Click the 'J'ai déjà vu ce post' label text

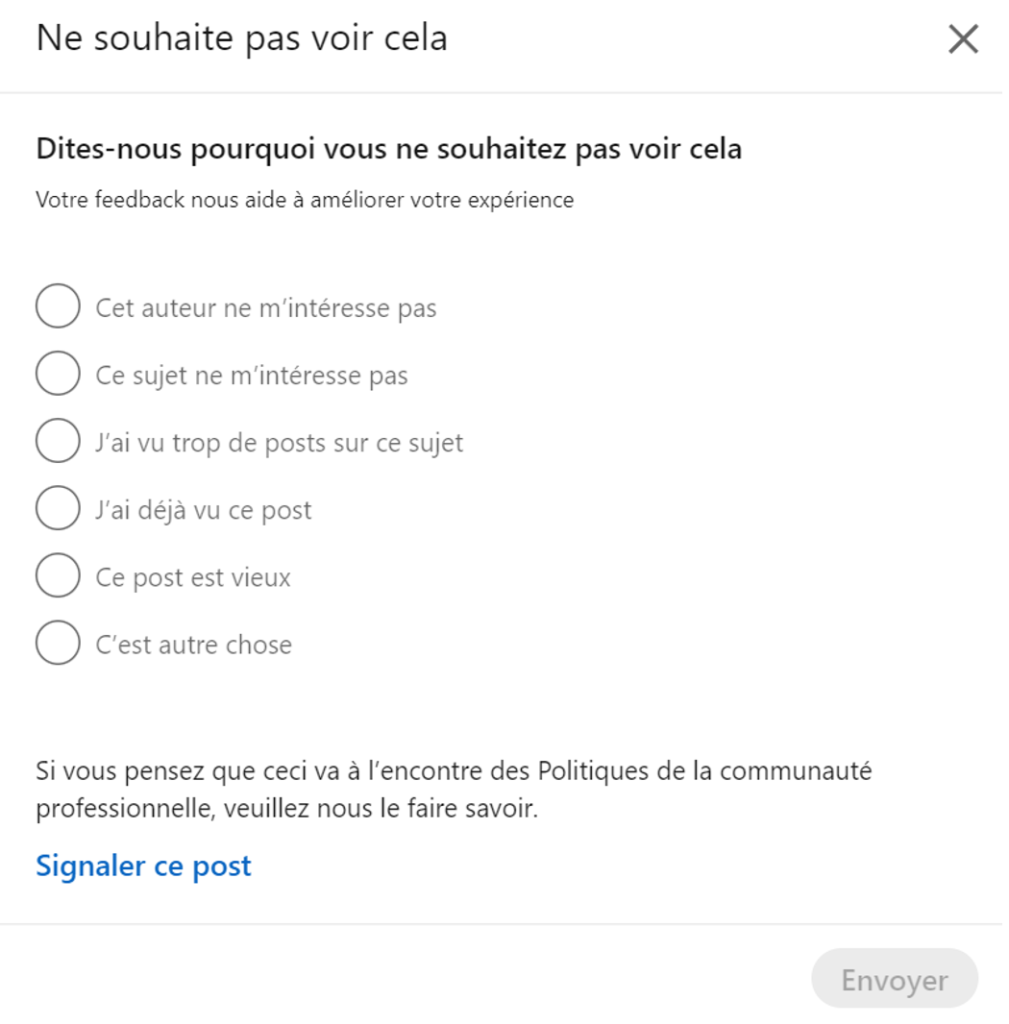pos(204,510)
